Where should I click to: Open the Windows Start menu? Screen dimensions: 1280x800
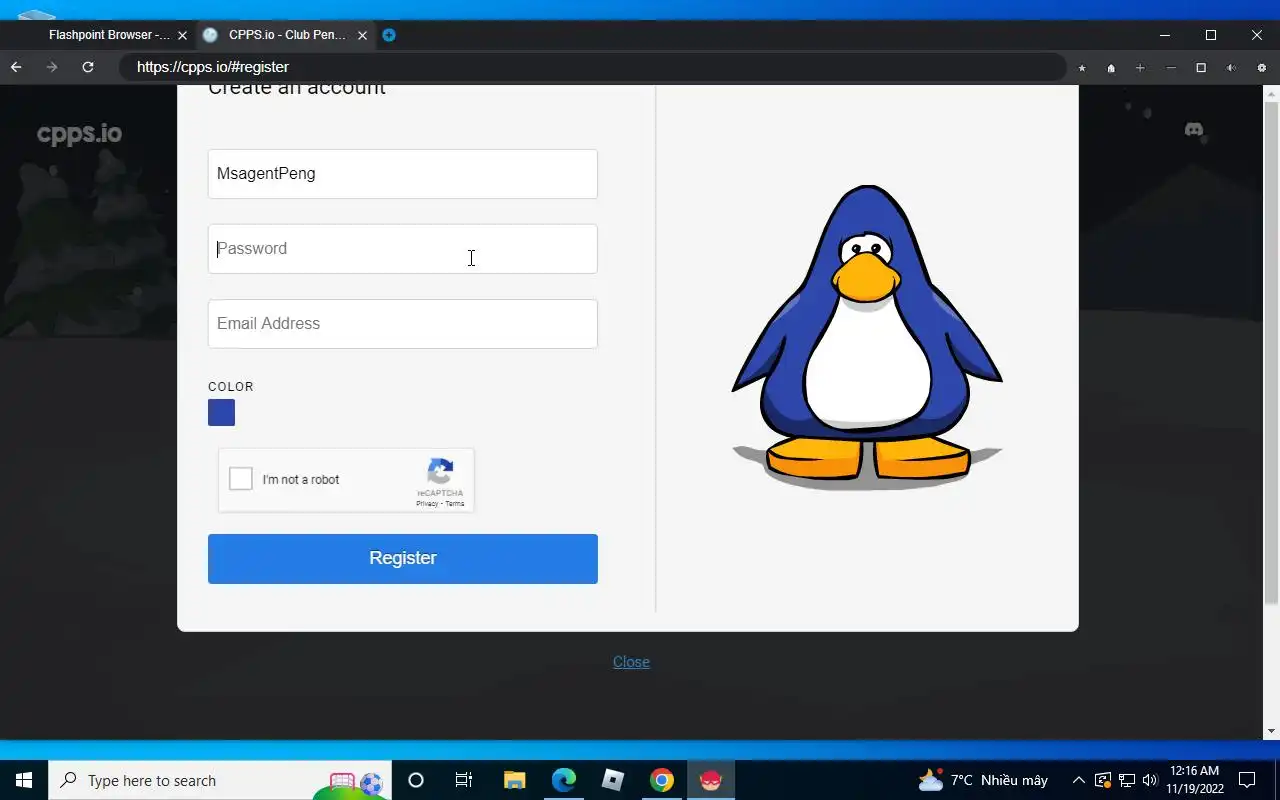tap(24, 780)
